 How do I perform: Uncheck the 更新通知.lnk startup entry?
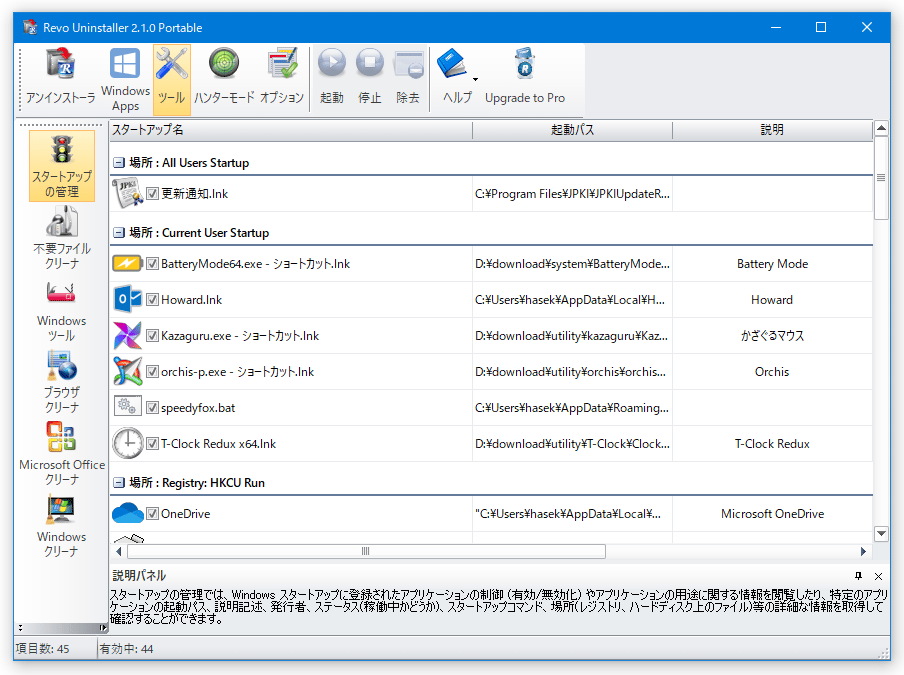click(152, 194)
